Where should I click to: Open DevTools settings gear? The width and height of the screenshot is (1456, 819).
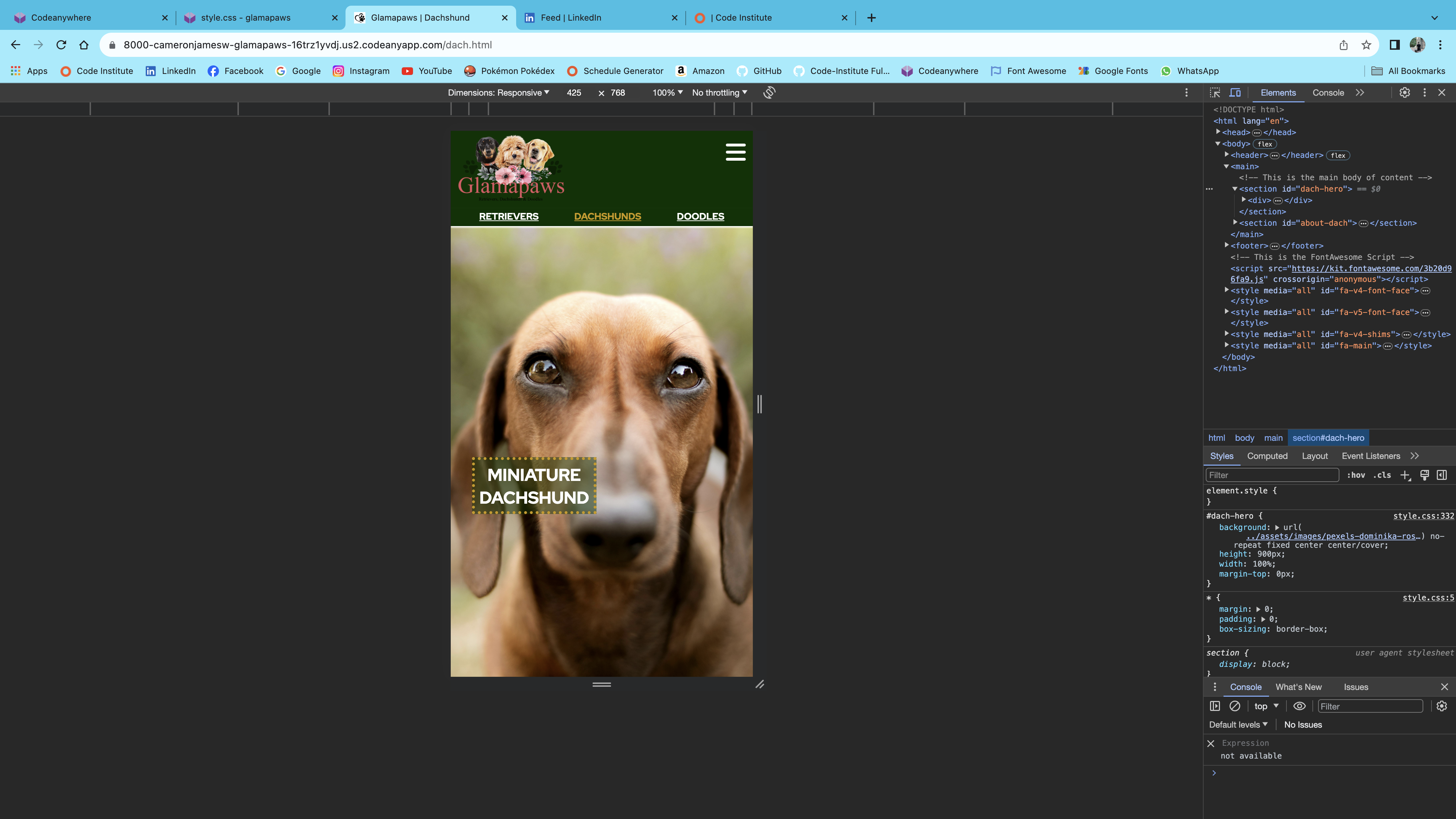[1404, 93]
